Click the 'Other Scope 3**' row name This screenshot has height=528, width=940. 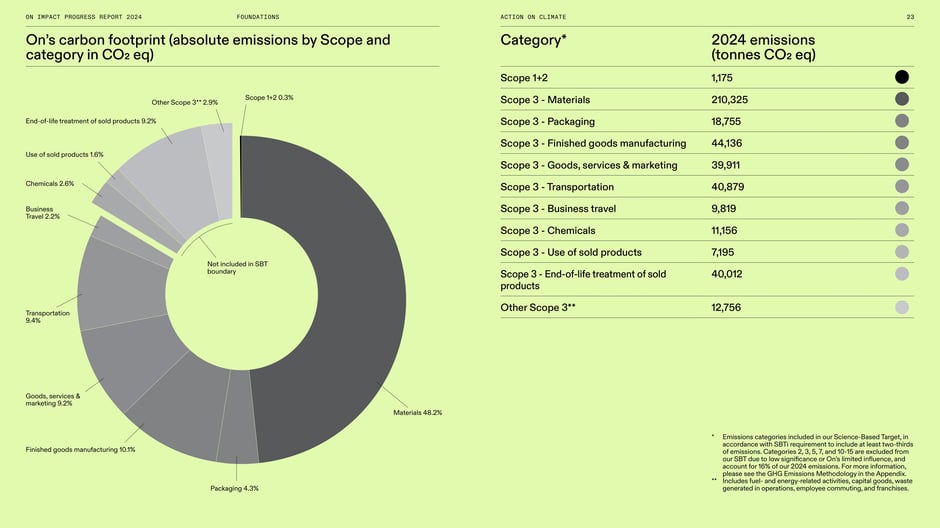(538, 307)
